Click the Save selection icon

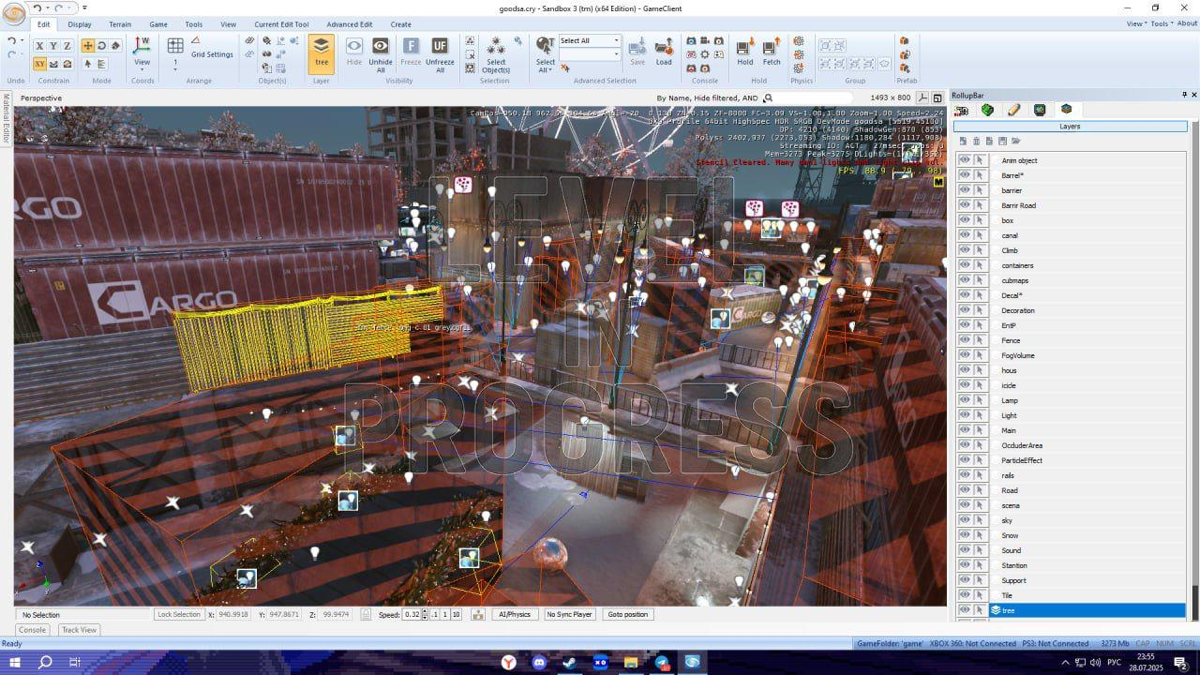(637, 52)
